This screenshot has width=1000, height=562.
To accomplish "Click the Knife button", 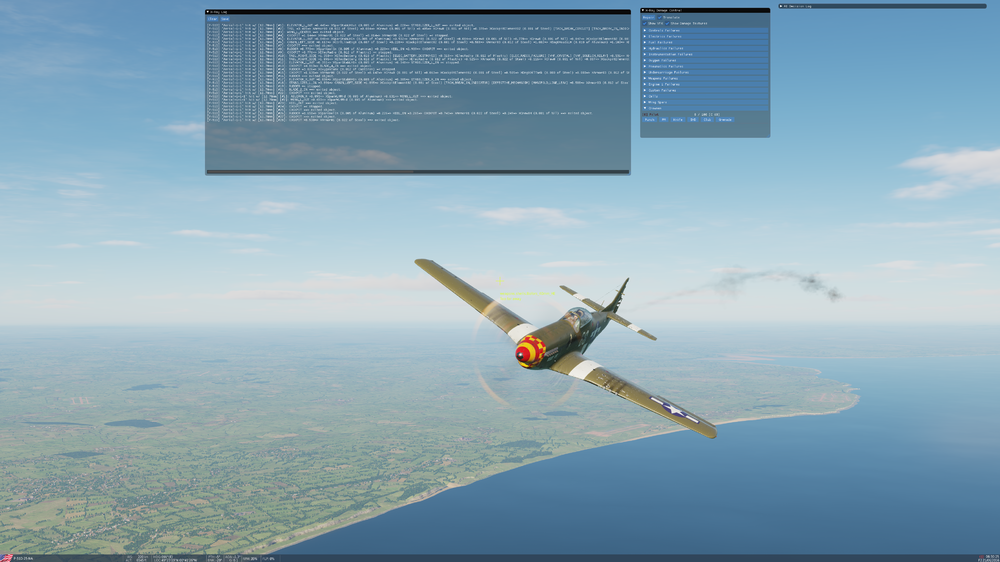I will [x=677, y=119].
